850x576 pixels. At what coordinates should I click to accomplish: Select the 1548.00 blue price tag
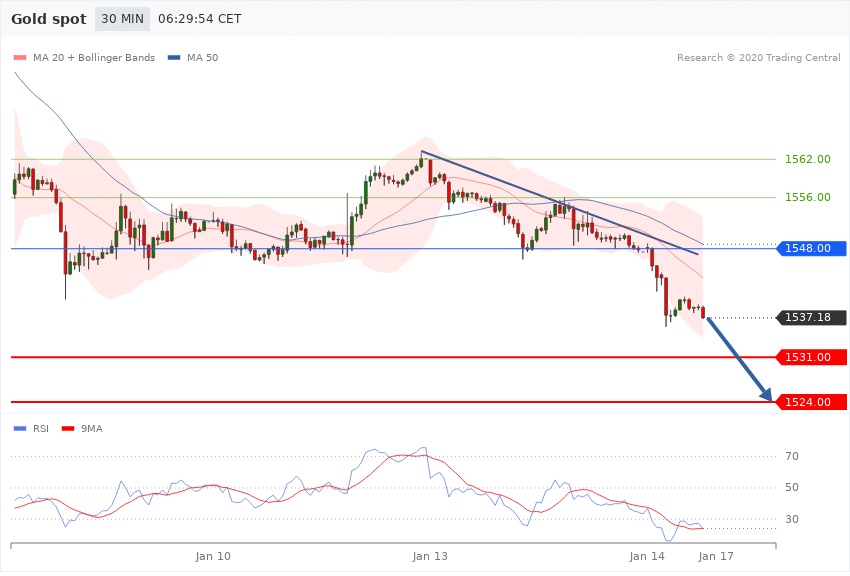(811, 249)
